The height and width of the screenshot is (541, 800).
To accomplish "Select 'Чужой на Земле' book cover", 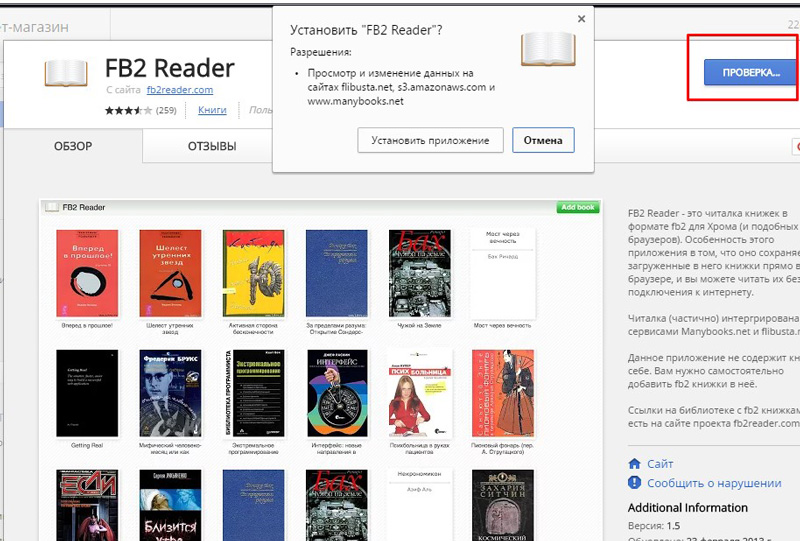I will pos(419,274).
